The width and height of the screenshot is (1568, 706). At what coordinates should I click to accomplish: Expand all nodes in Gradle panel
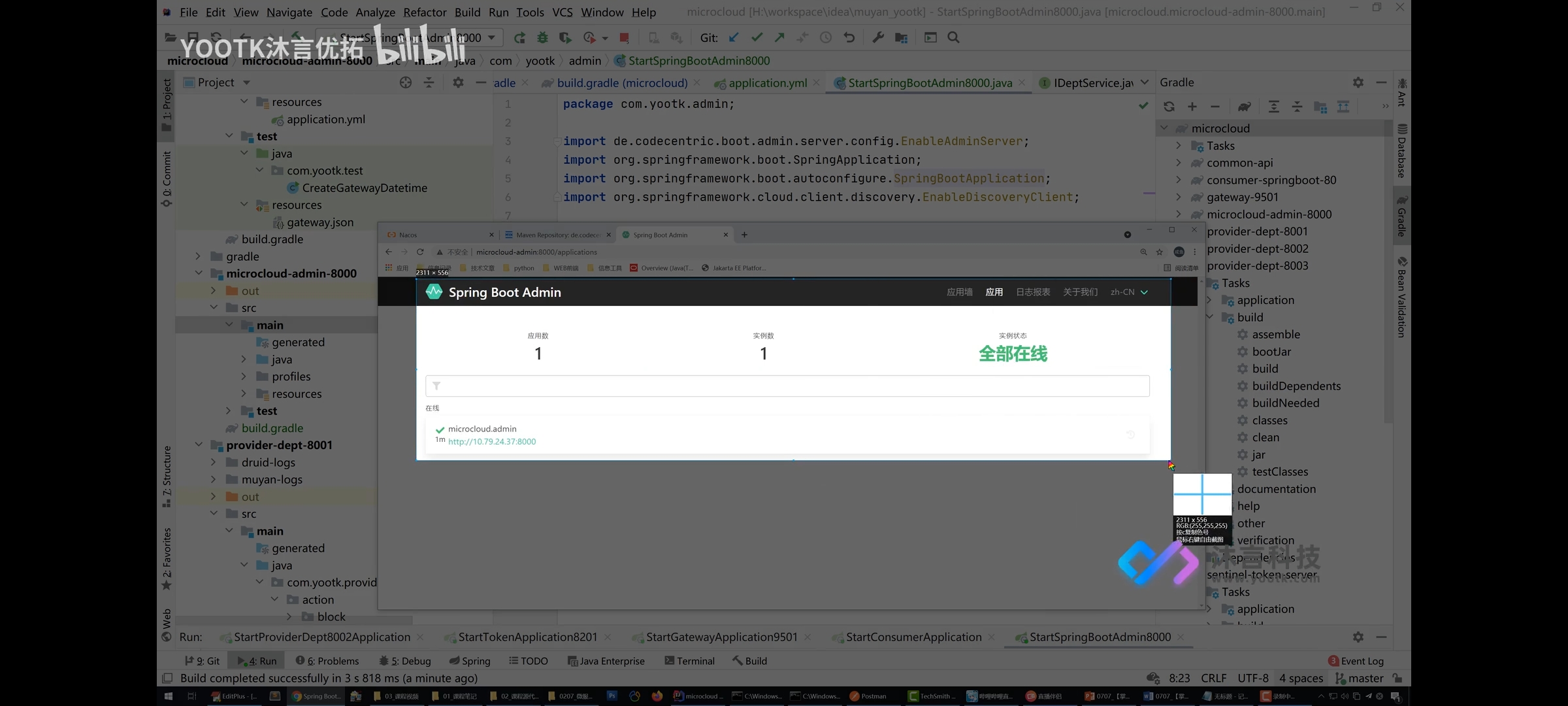pyautogui.click(x=1273, y=107)
